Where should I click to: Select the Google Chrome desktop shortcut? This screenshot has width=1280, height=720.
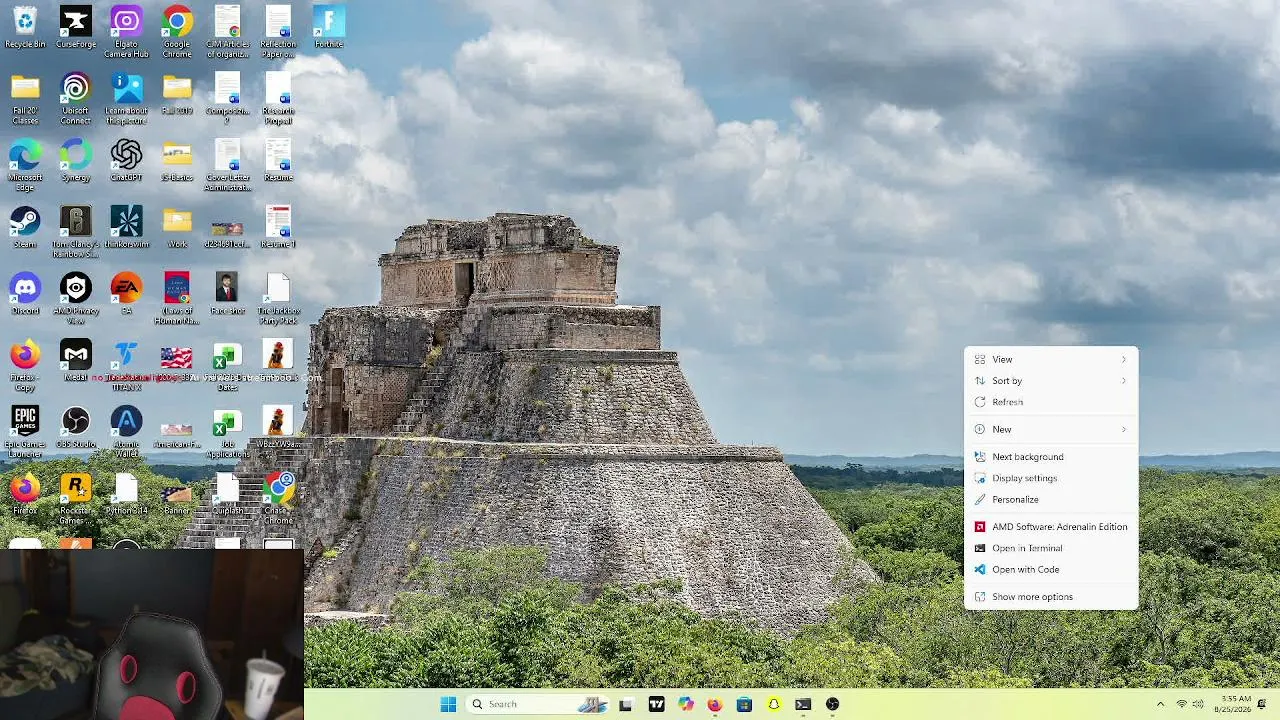[x=177, y=32]
